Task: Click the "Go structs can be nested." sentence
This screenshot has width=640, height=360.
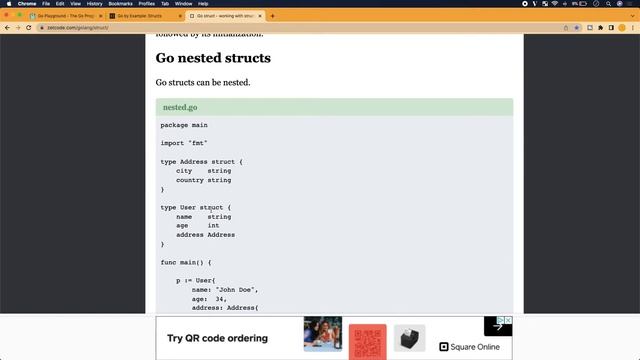Action: [x=203, y=82]
